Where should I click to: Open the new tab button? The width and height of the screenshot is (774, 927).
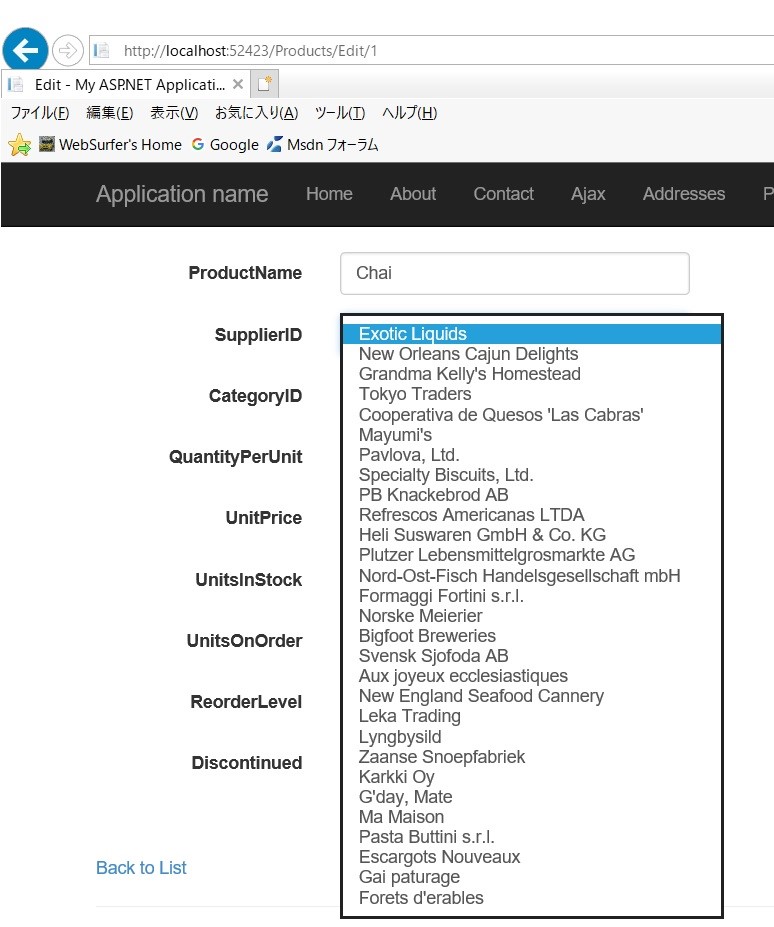click(x=264, y=84)
